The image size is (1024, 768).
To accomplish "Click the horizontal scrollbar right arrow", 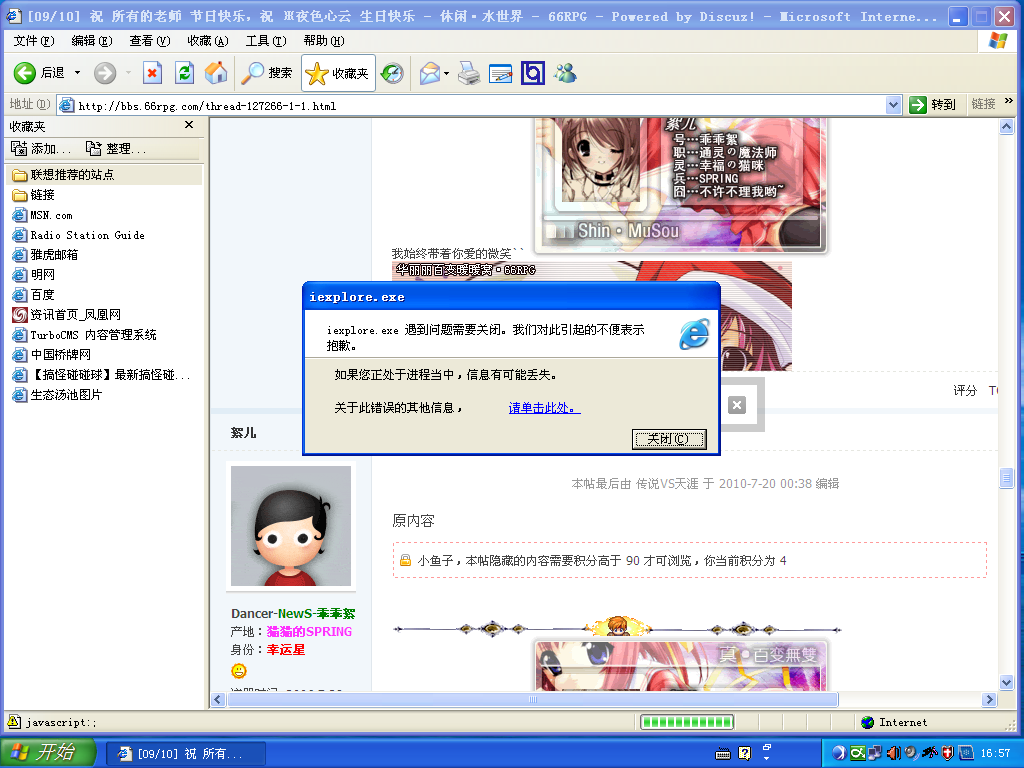I will tap(989, 699).
